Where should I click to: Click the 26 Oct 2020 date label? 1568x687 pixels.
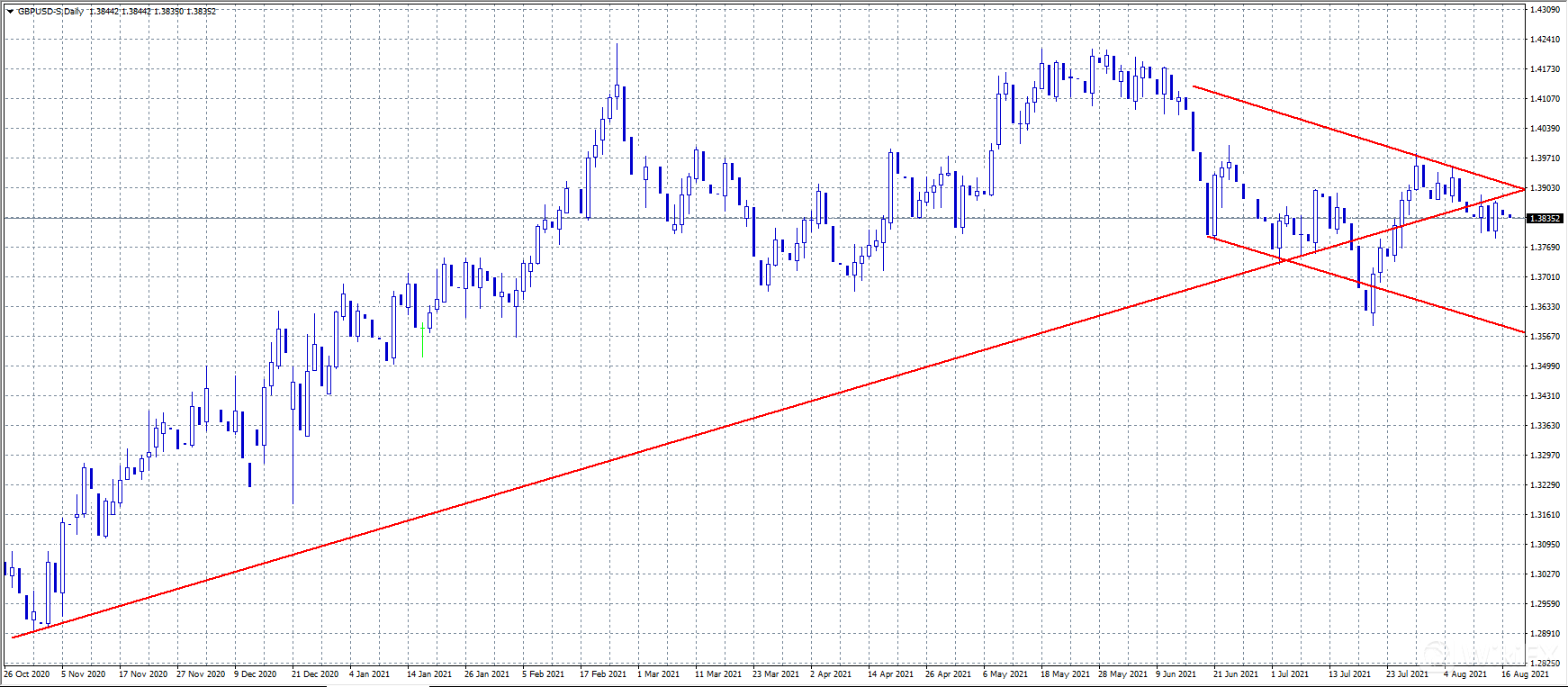(27, 673)
